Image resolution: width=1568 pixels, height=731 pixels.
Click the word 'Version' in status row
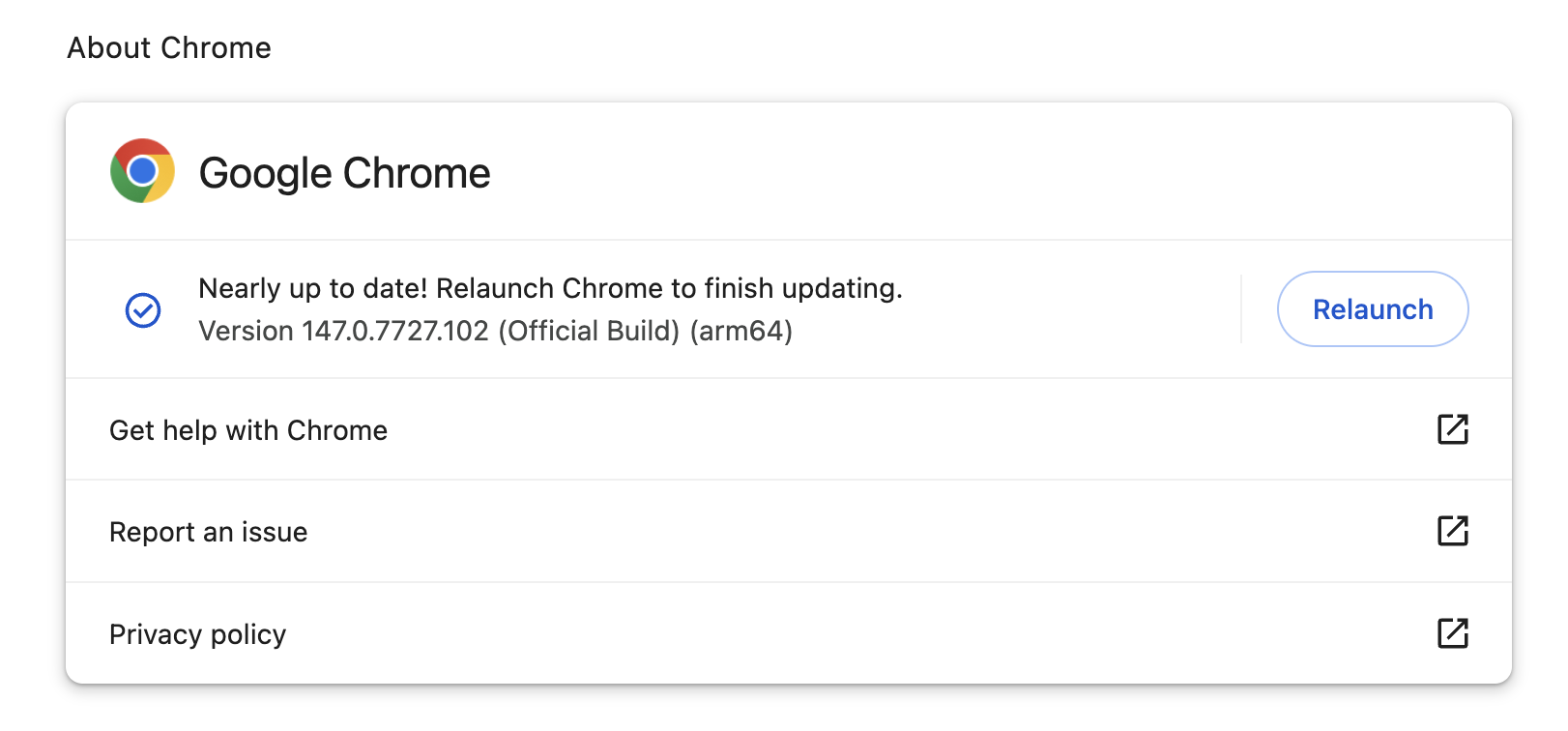(246, 331)
